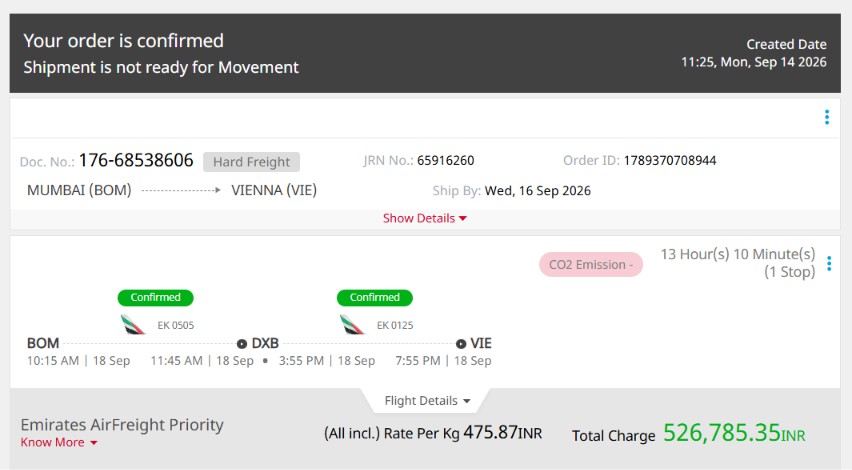
Task: Click the 13 Hour(s) 10 Minute(s) duration
Action: tap(738, 254)
